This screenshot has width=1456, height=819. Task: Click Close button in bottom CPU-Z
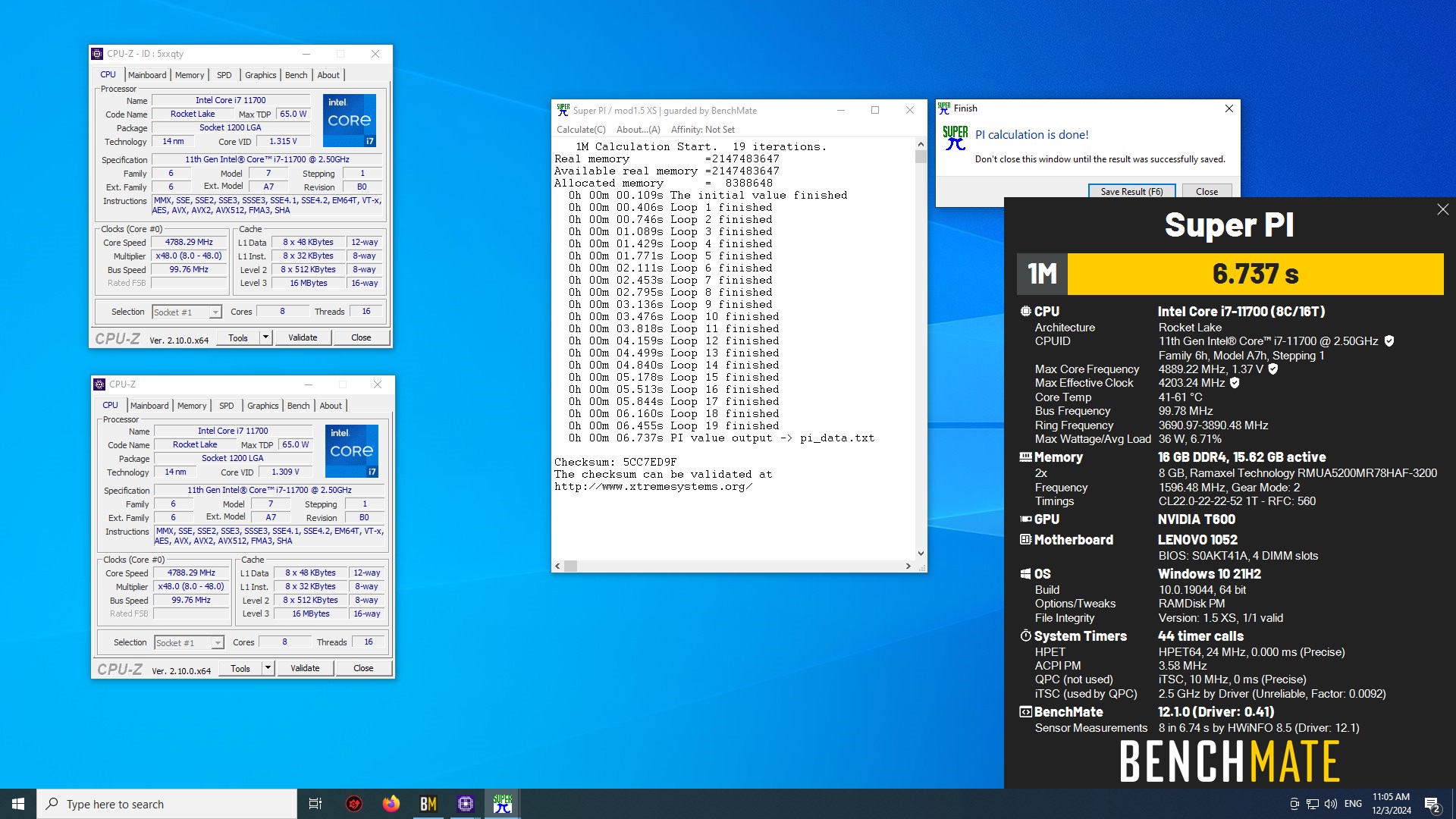click(363, 668)
